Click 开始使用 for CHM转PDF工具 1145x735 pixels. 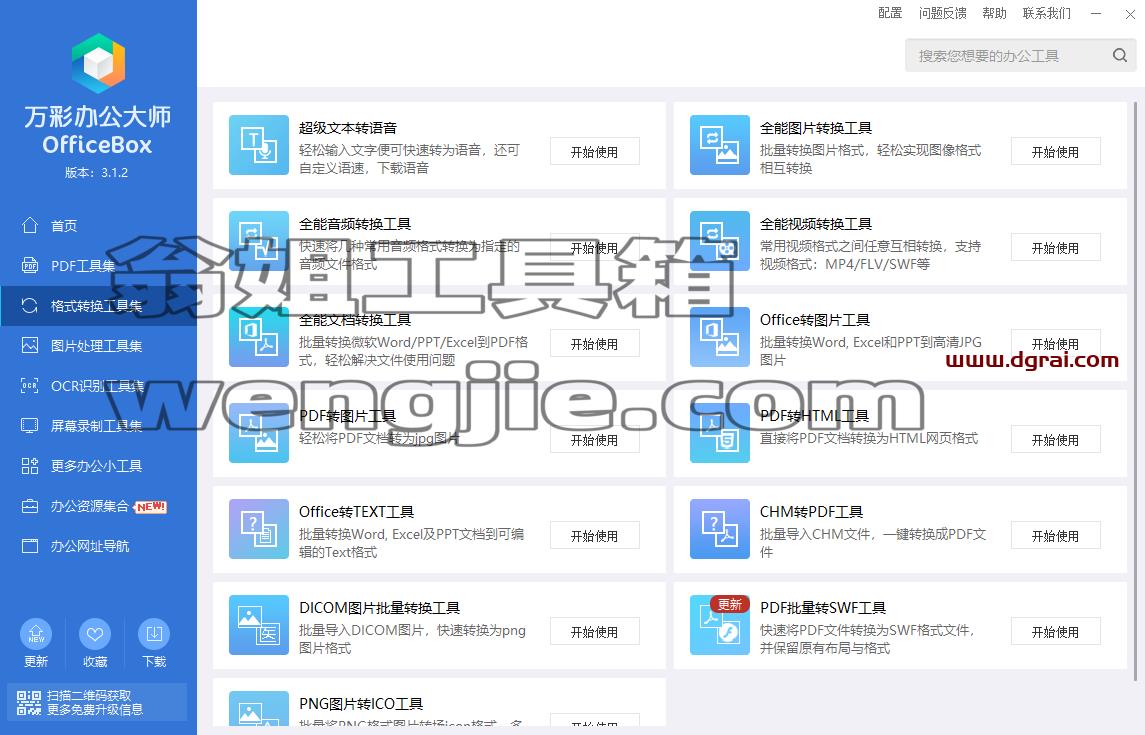point(1055,536)
